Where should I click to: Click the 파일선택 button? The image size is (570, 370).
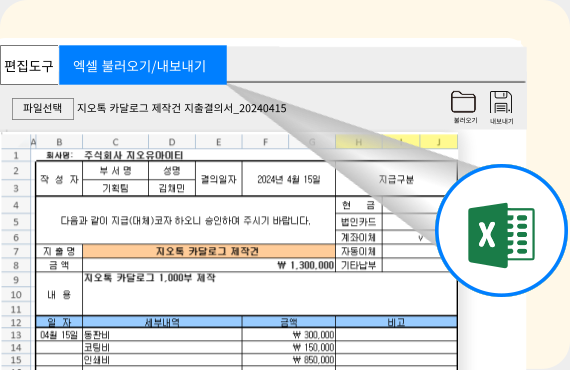(x=43, y=108)
